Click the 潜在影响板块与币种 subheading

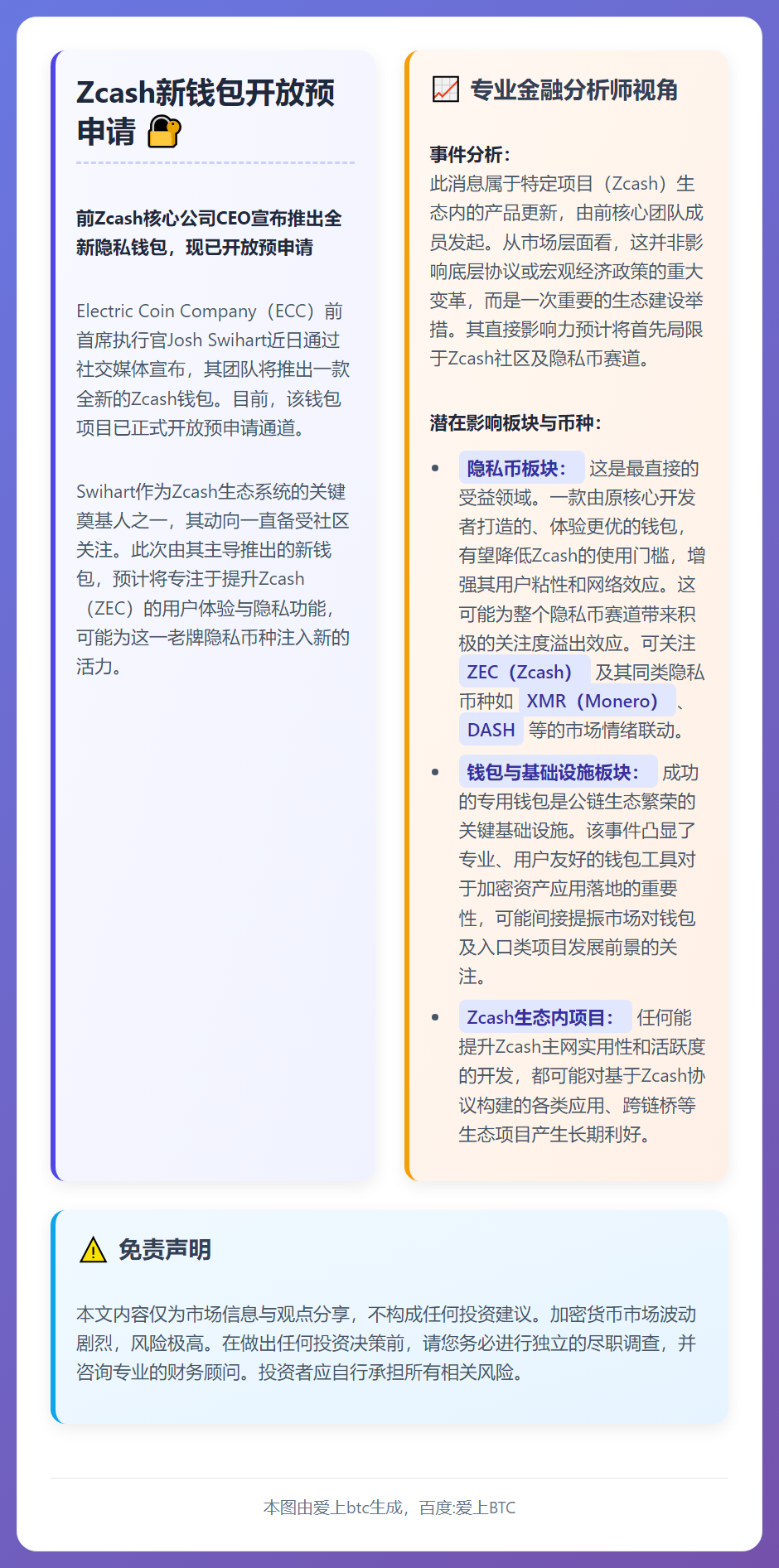515,423
